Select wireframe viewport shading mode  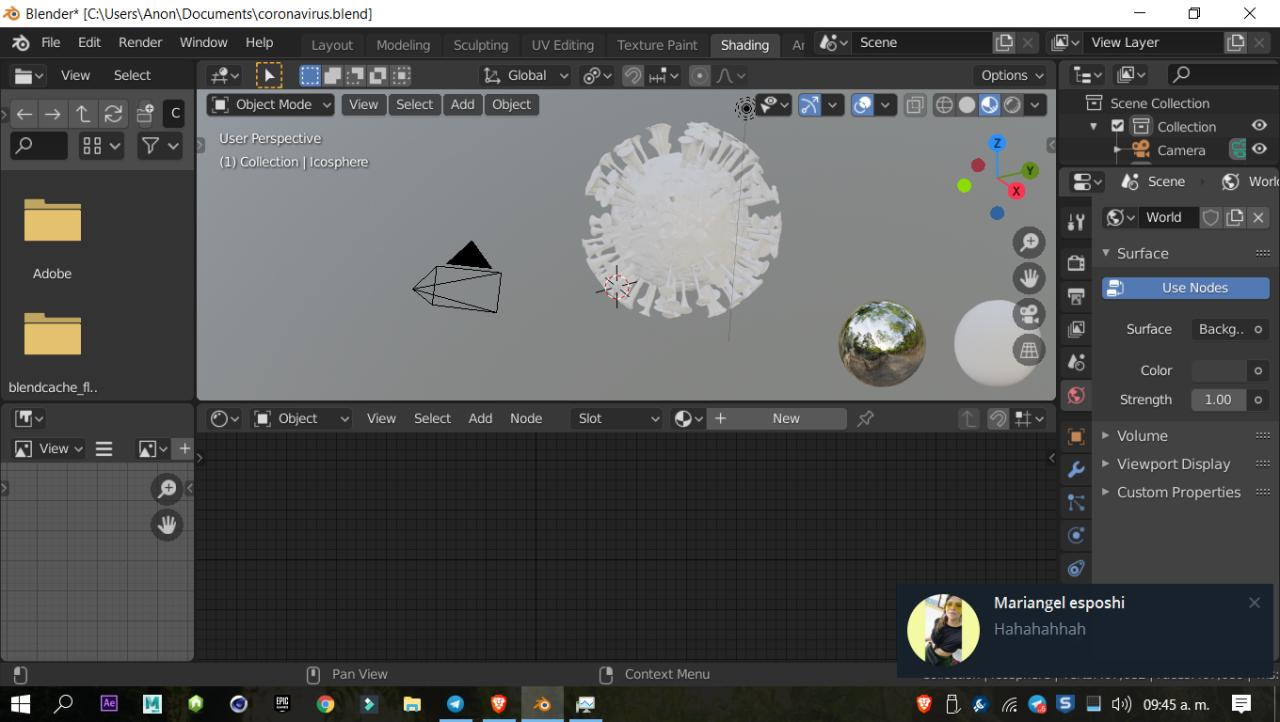pyautogui.click(x=943, y=105)
